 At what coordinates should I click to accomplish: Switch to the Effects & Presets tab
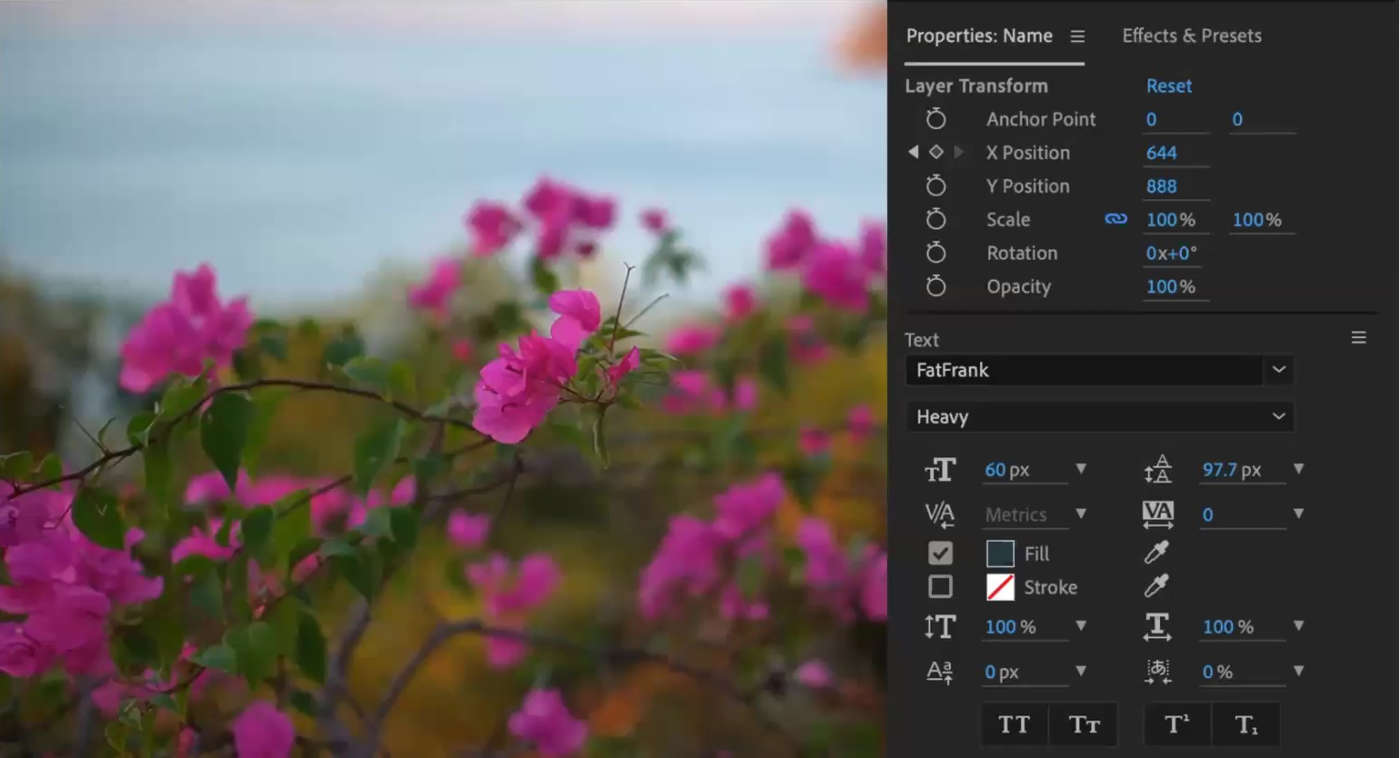pos(1191,35)
